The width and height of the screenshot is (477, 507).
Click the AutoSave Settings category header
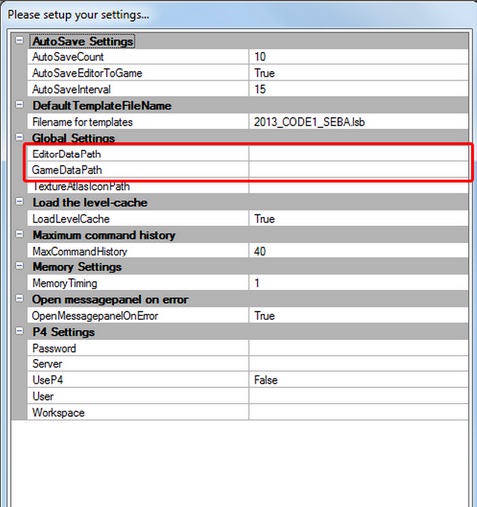83,41
